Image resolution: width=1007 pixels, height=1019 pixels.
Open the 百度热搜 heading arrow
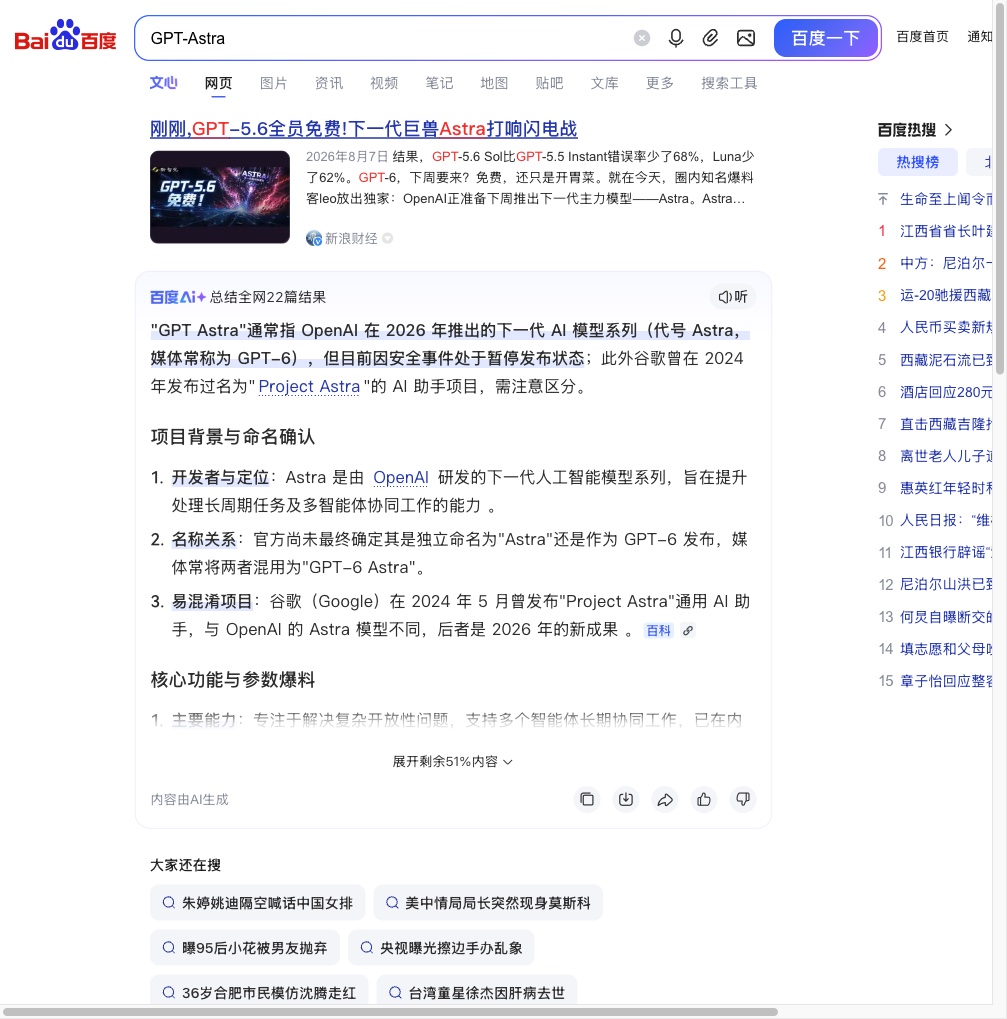click(x=949, y=130)
